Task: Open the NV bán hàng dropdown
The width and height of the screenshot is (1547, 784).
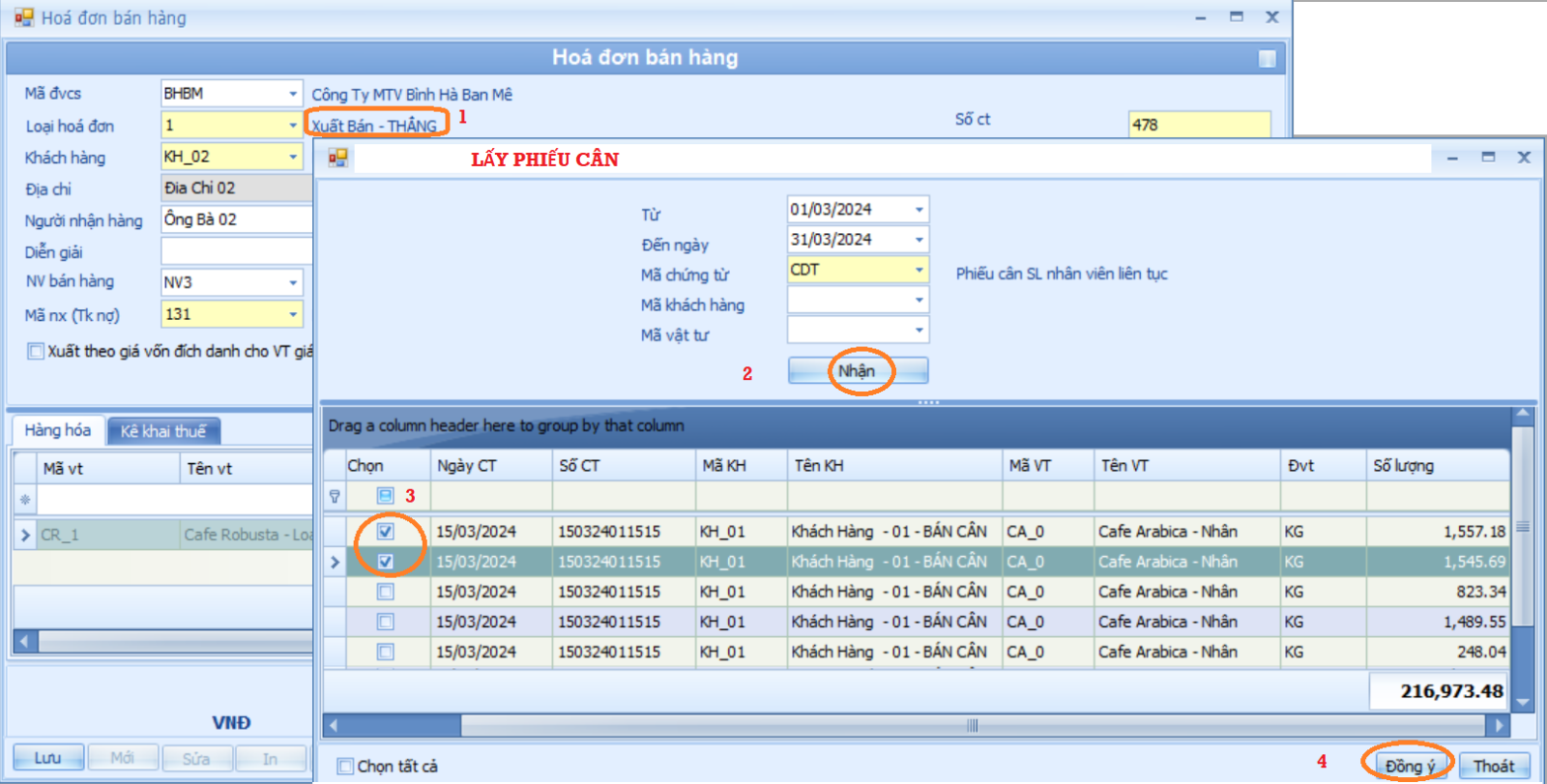Action: pos(293,282)
